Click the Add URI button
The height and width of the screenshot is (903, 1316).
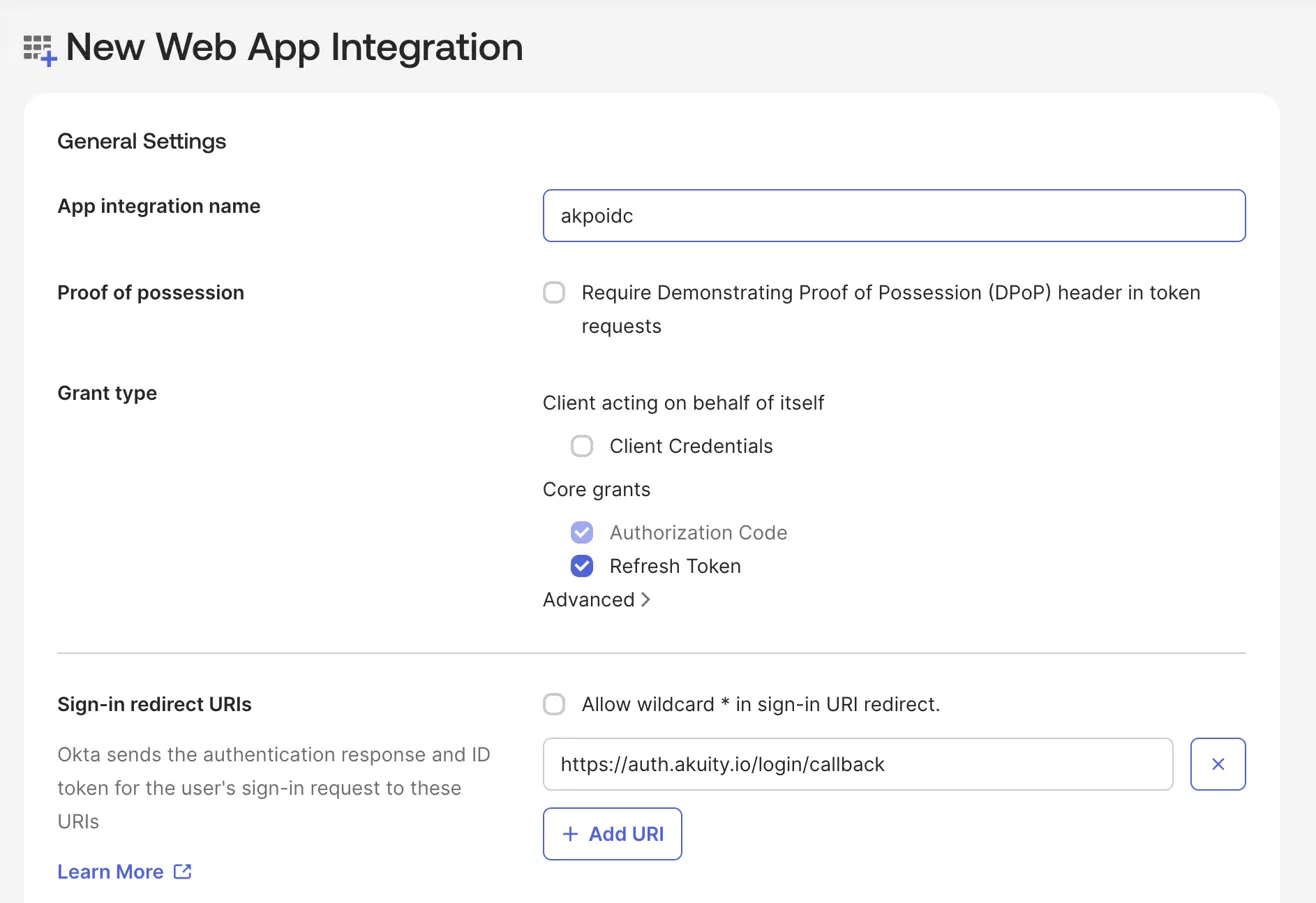[x=612, y=834]
